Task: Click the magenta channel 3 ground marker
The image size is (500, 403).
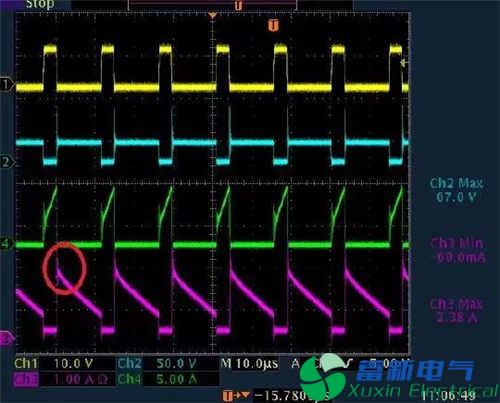Action: click(6, 338)
